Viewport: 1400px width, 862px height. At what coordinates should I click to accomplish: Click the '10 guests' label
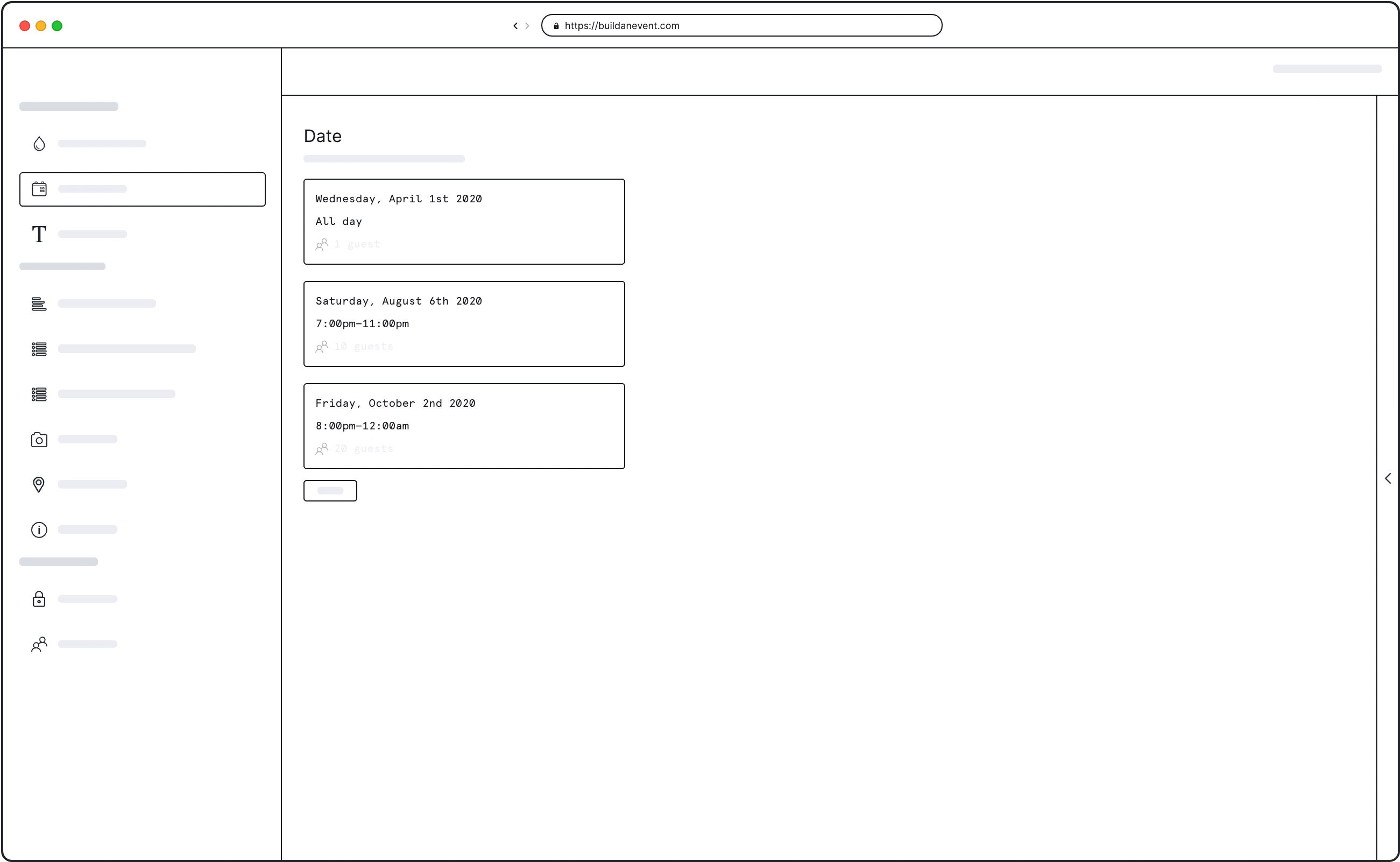tap(364, 346)
